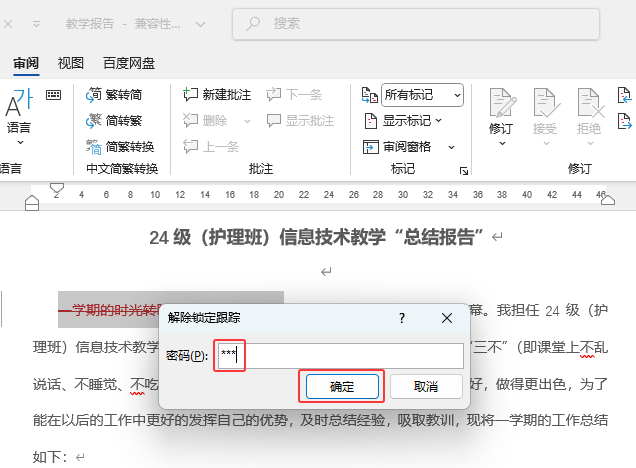Click 确定 to confirm password

point(342,386)
